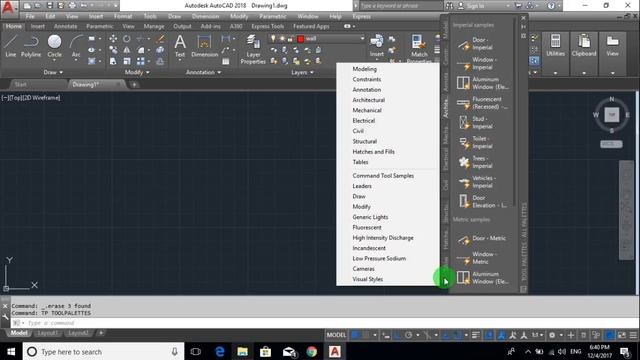This screenshot has height=360, width=640.
Task: Expand the Layers panel dropdown
Action: pos(302,72)
